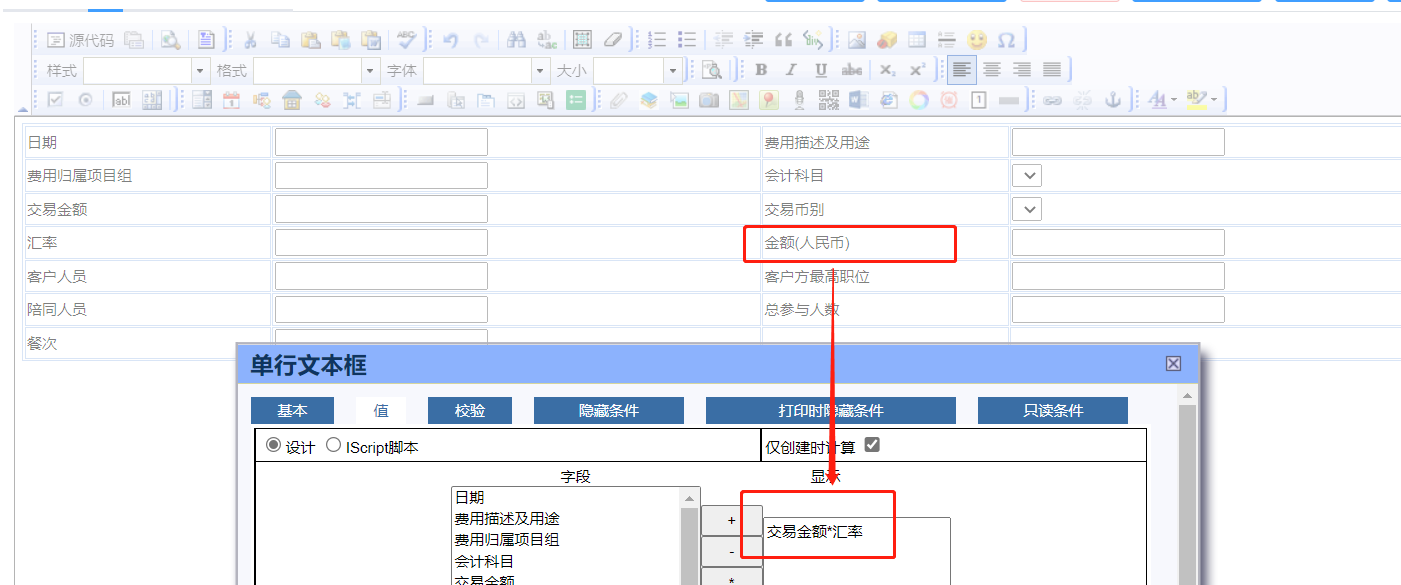The height and width of the screenshot is (585, 1401).
Task: Click the blockquote icon
Action: click(784, 40)
